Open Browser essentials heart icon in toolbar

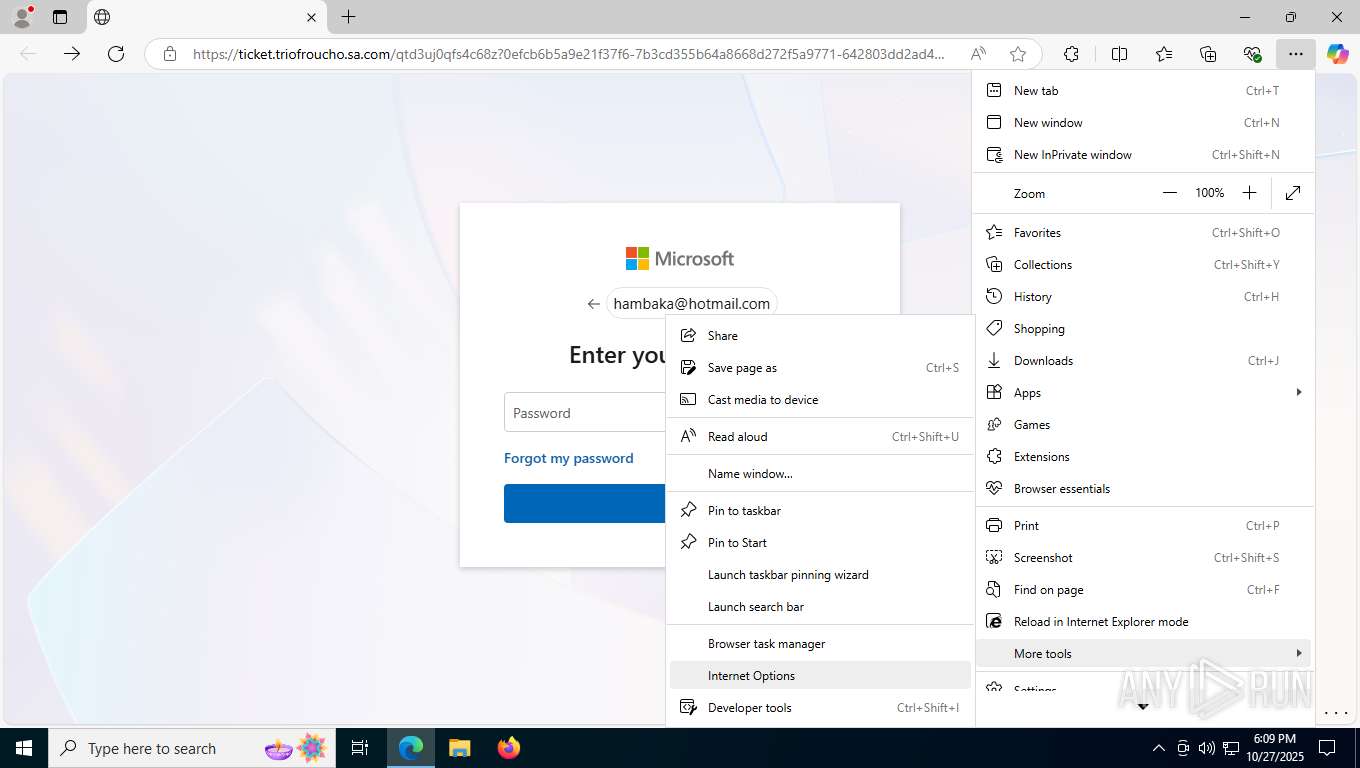pyautogui.click(x=1252, y=54)
